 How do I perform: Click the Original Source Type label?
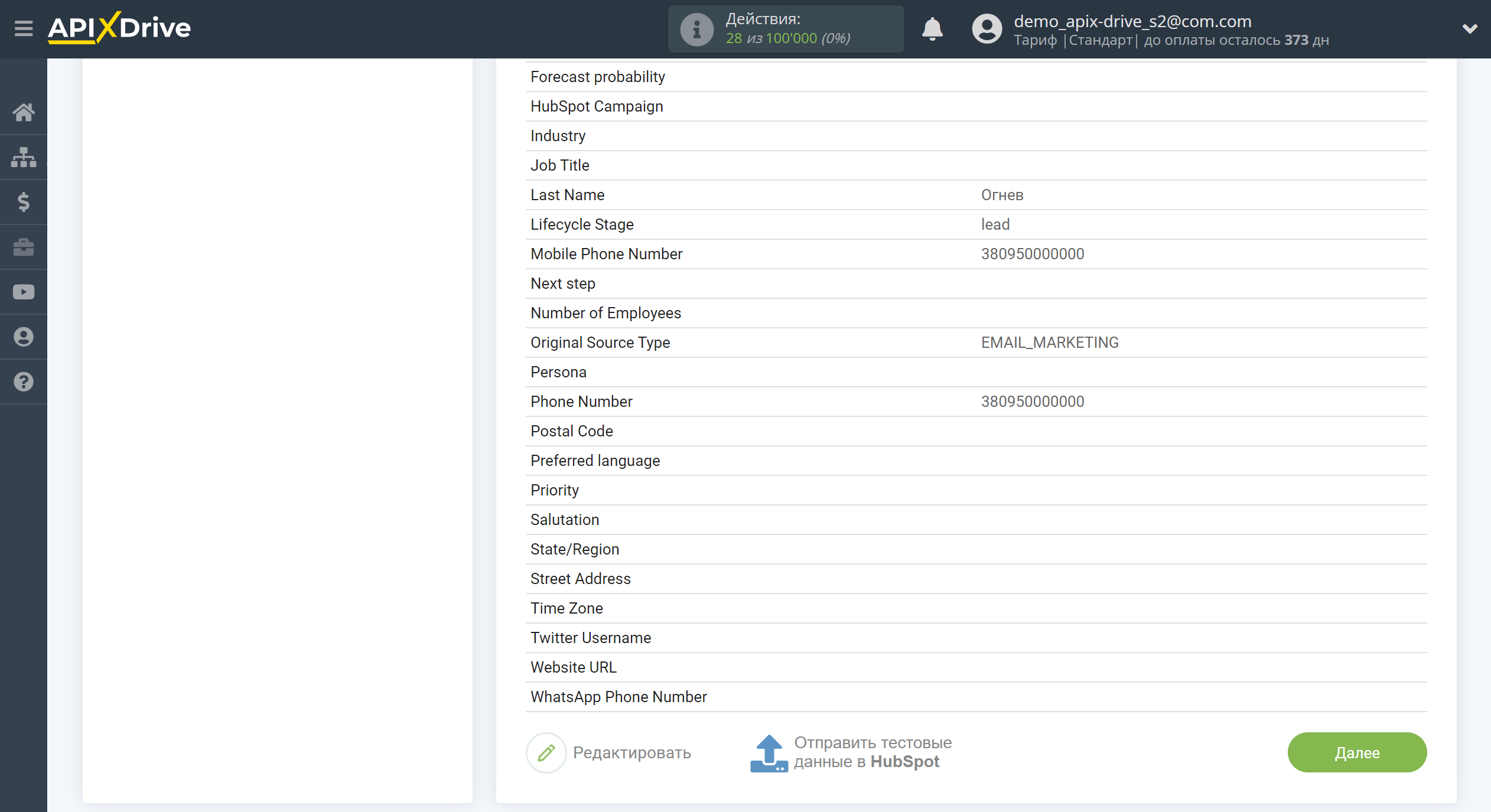coord(600,343)
